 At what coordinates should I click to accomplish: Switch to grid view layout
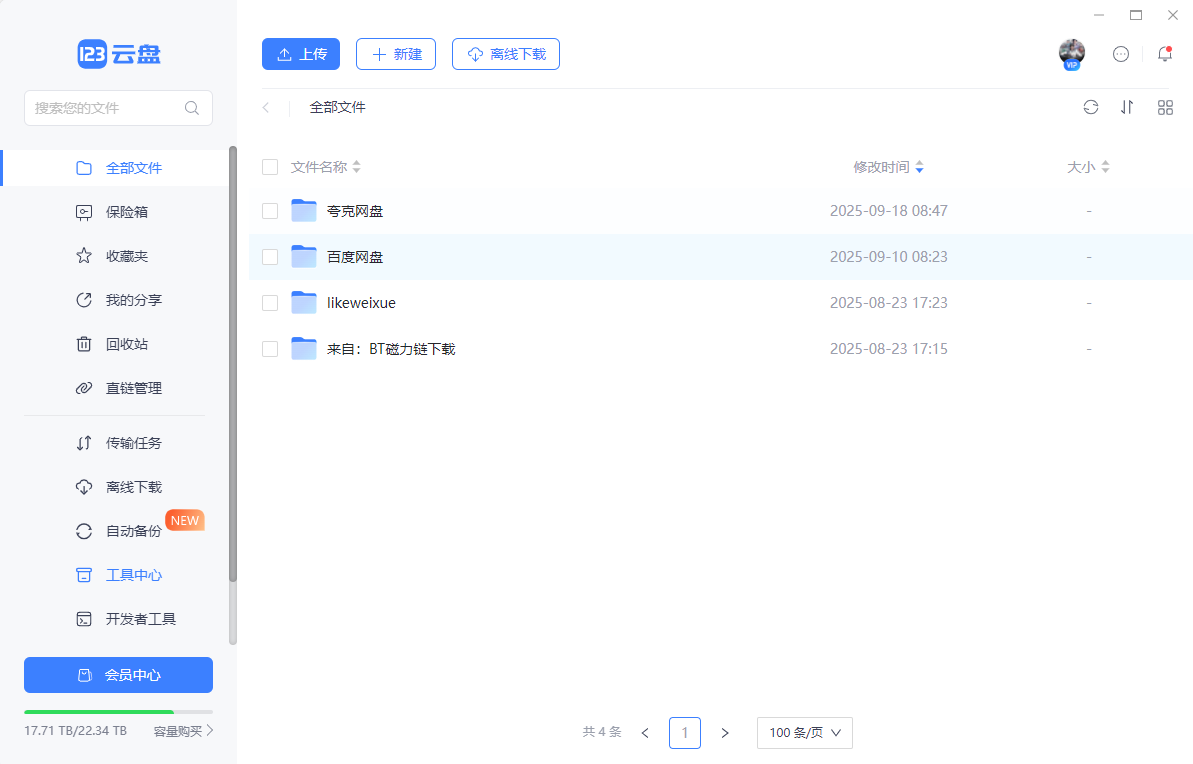(x=1165, y=107)
